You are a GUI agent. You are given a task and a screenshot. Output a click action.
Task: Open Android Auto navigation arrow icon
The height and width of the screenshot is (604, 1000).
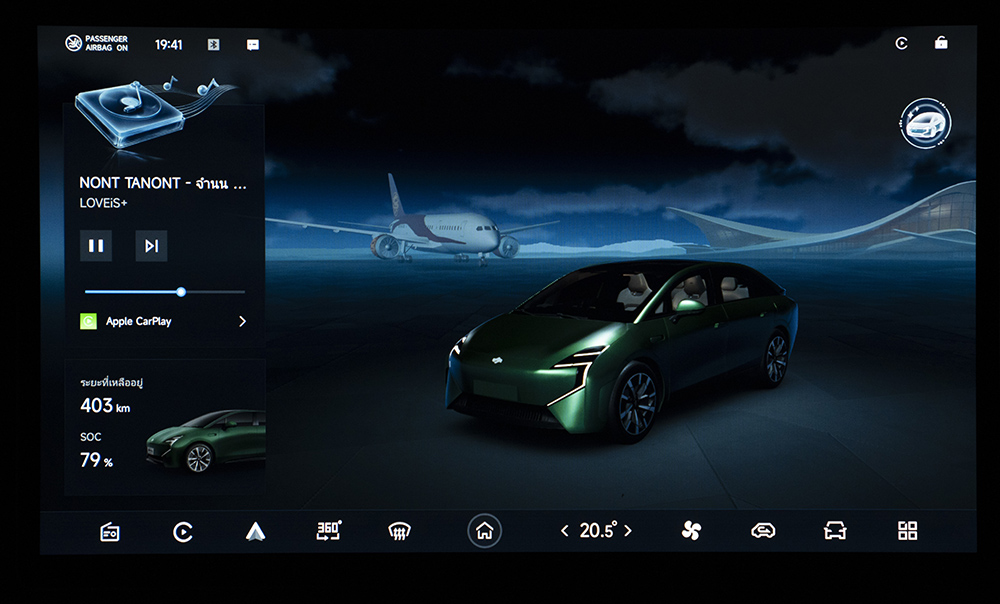(x=255, y=532)
